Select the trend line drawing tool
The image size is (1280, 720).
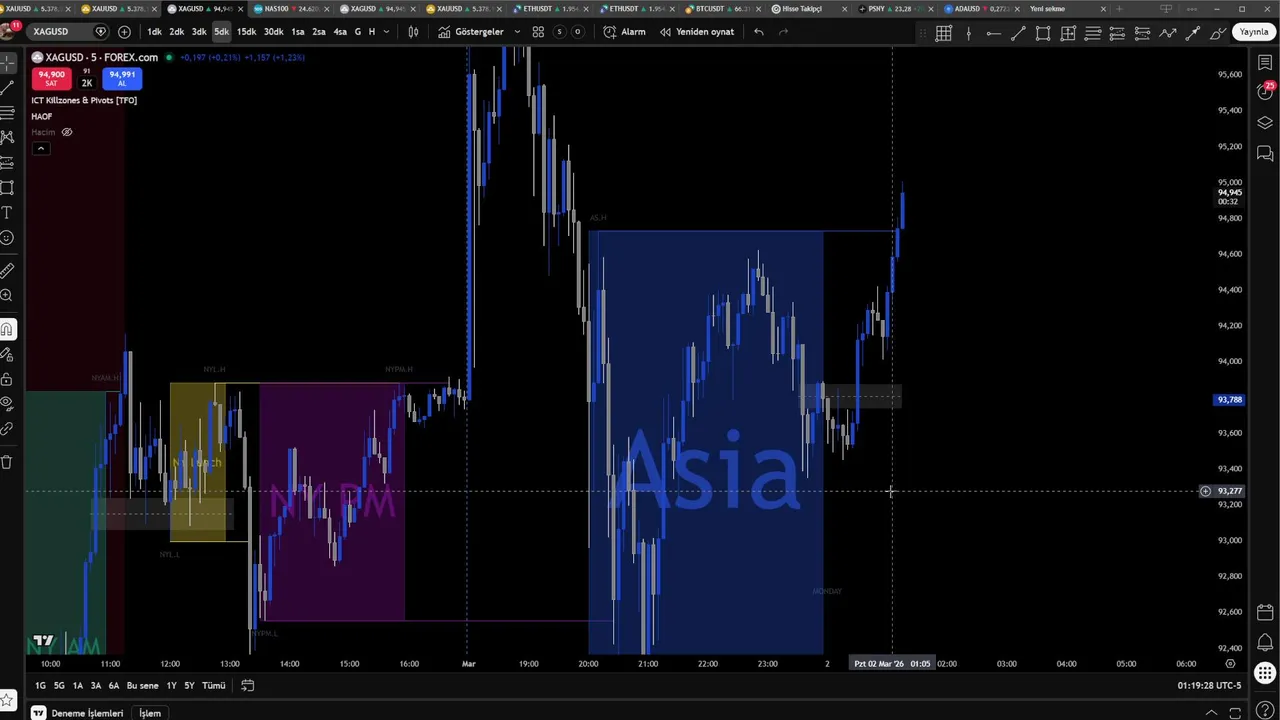click(x=7, y=88)
